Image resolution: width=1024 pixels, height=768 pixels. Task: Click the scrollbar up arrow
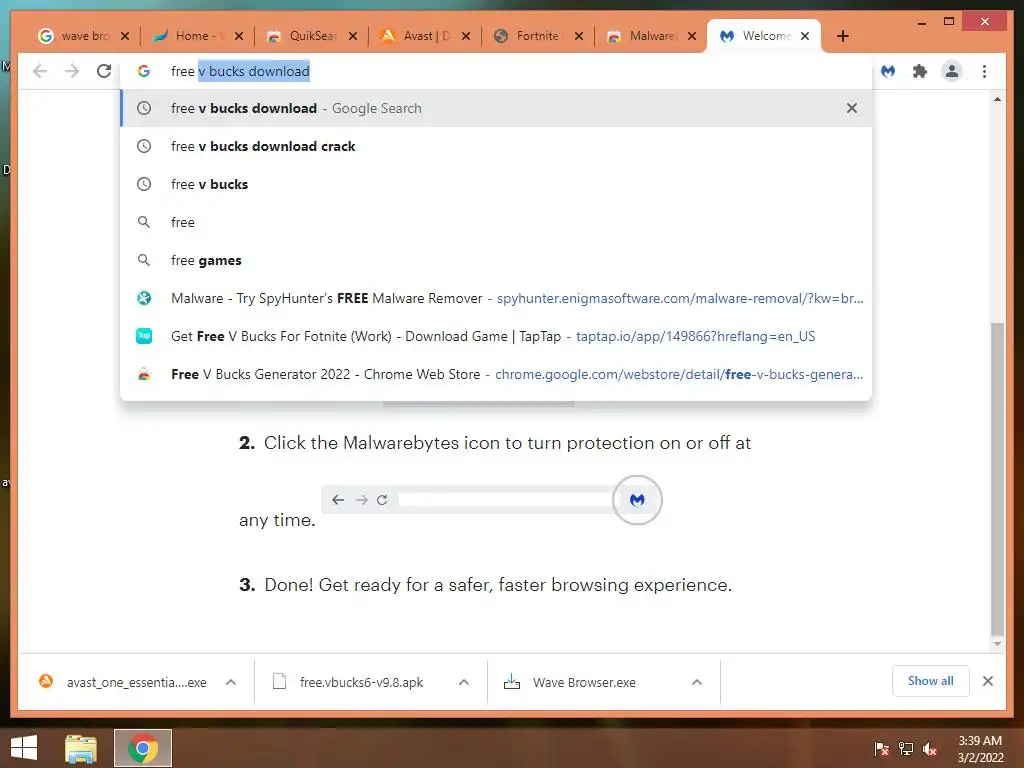pos(997,99)
